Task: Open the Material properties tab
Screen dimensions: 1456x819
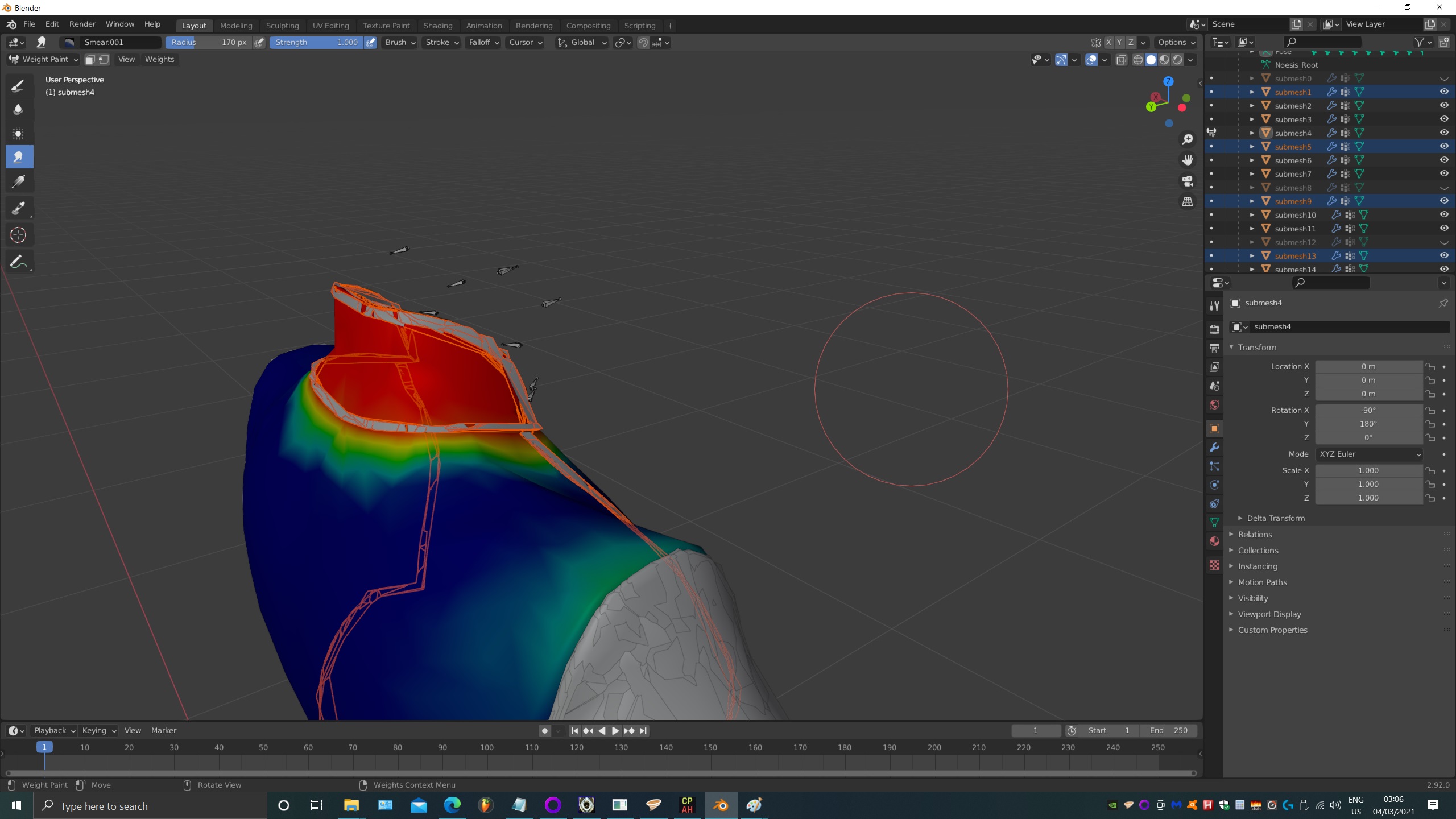Action: (1214, 541)
